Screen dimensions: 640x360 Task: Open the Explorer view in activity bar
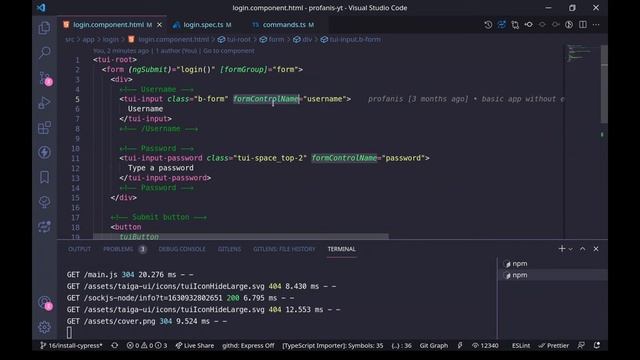[44, 28]
